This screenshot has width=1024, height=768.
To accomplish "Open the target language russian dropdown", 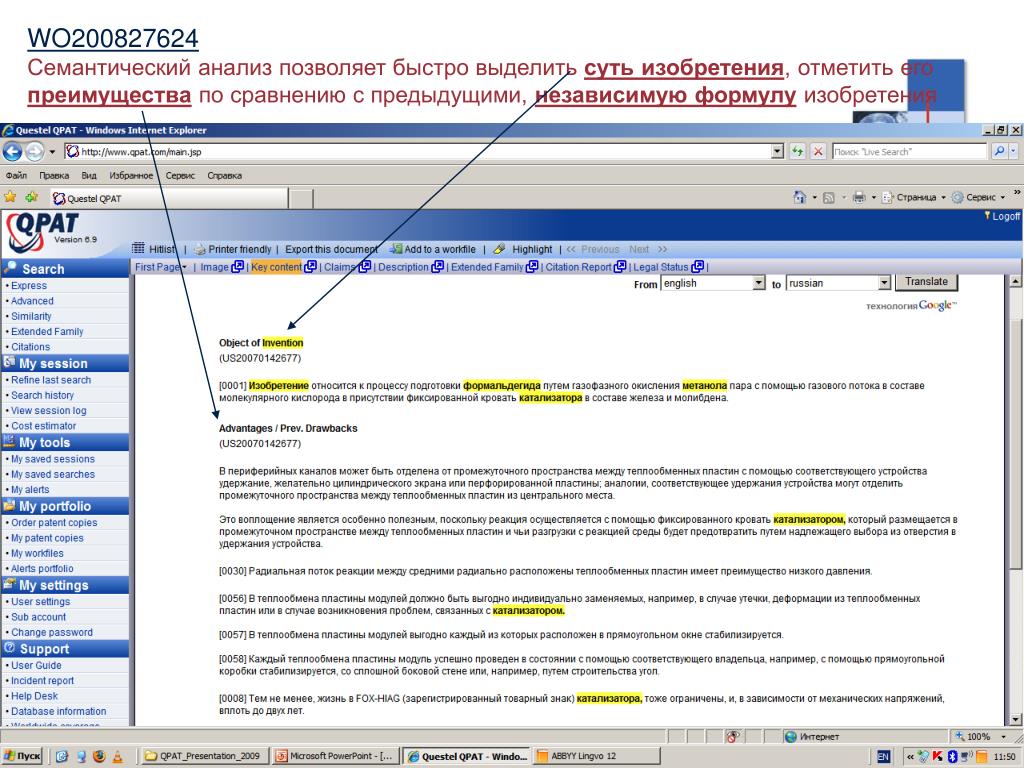I will pos(884,283).
